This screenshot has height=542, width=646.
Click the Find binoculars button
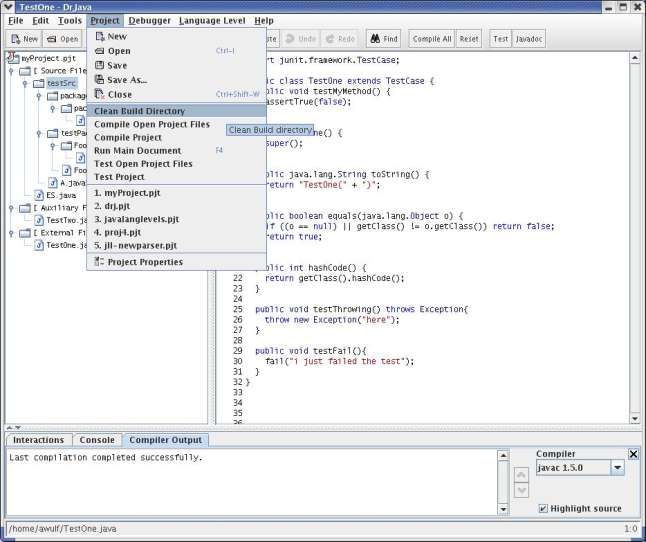click(383, 39)
